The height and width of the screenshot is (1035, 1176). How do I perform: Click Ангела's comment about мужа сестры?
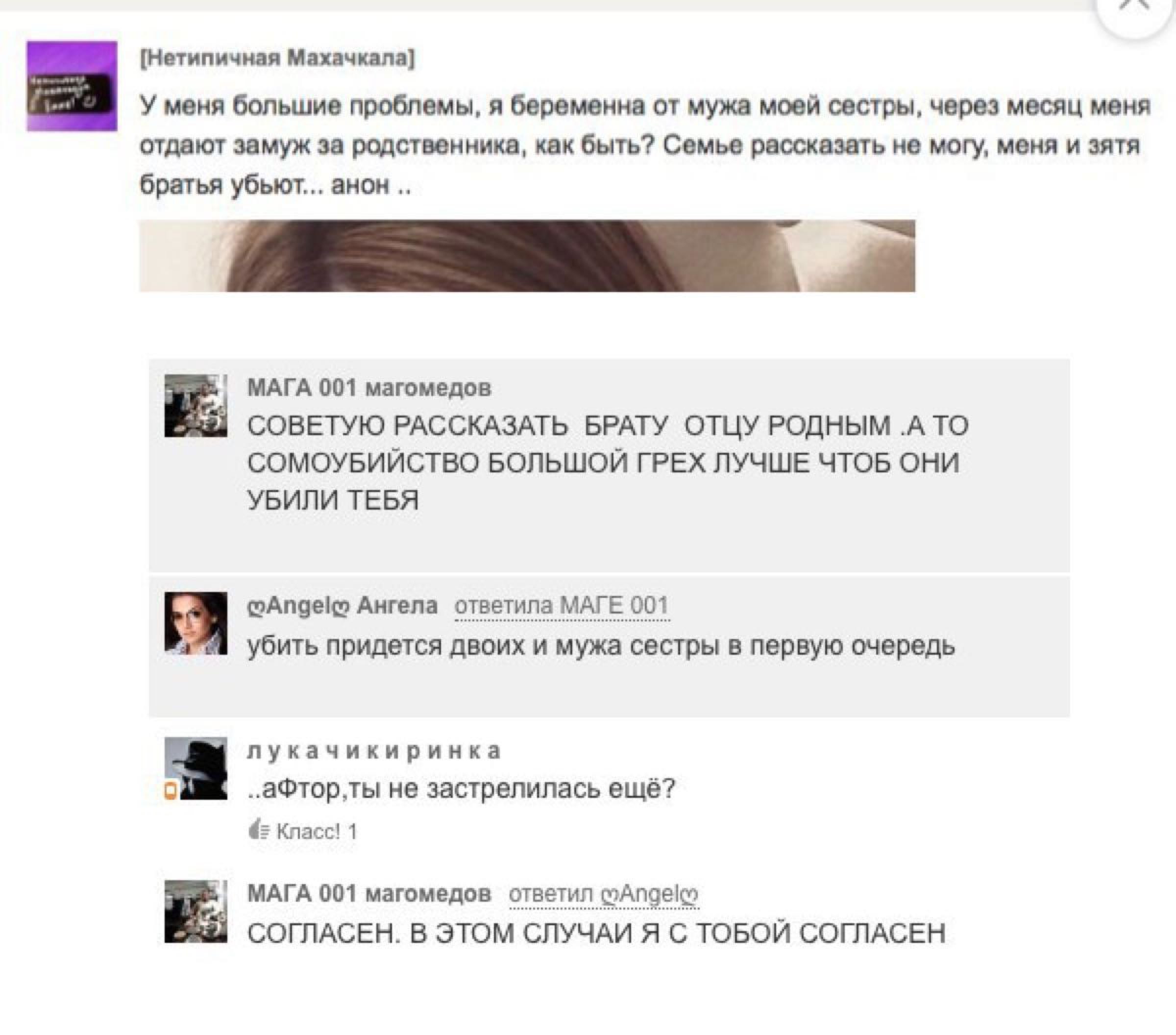(601, 646)
